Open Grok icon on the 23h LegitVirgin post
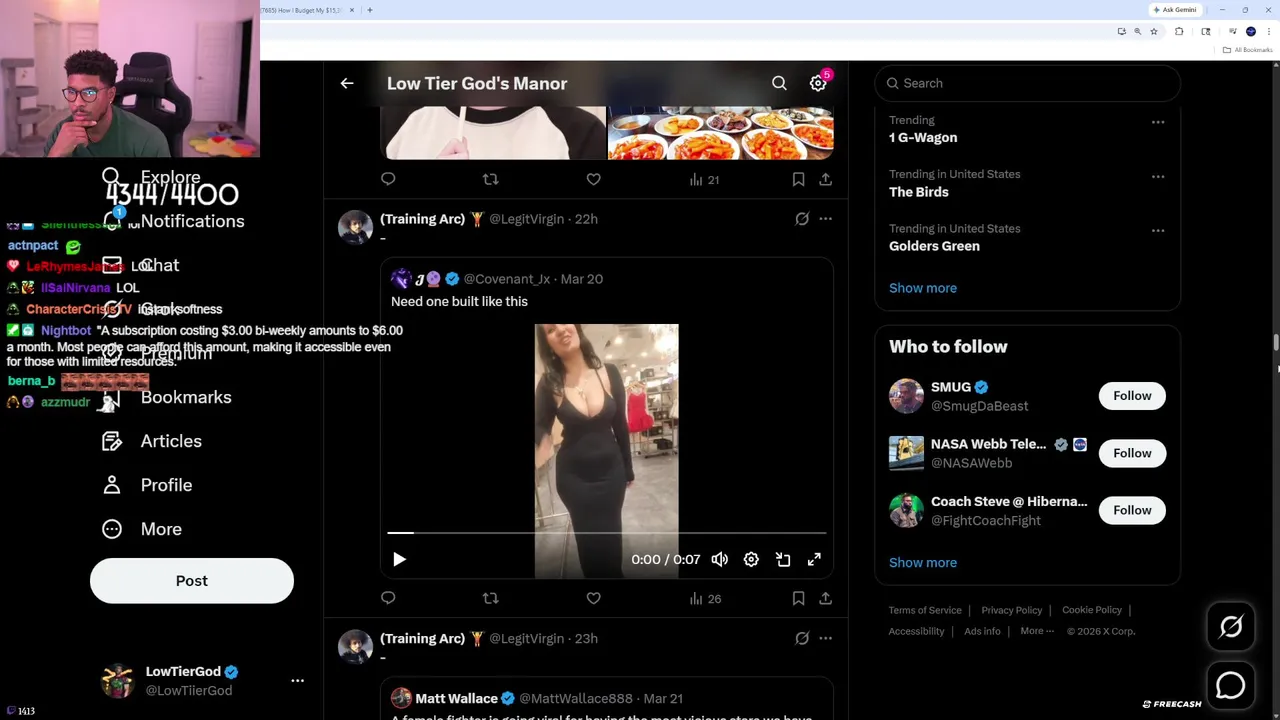1280x720 pixels. (x=802, y=638)
